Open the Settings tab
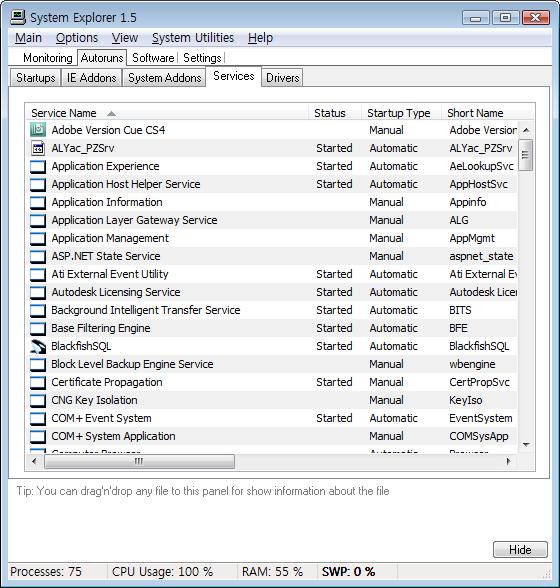The width and height of the screenshot is (560, 588). pos(202,58)
